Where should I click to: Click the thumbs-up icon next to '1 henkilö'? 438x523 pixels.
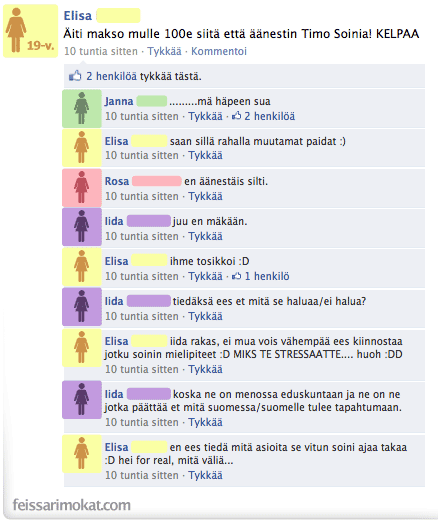[237, 276]
